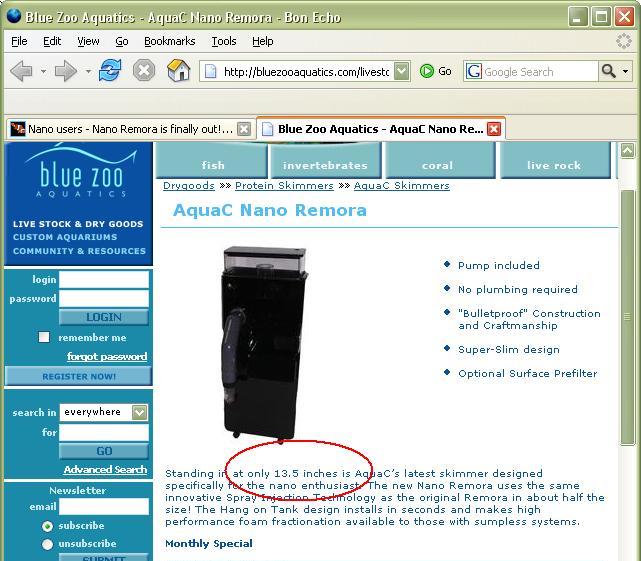Click the browser Back arrow button

(x=21, y=71)
